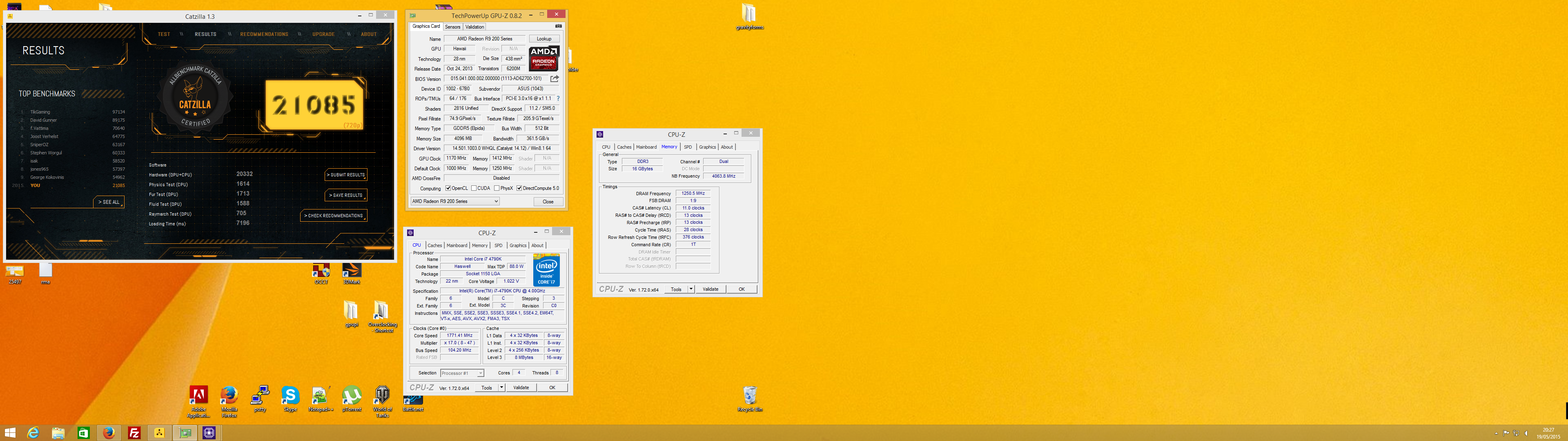Open the 25497 desktop item
Viewport: 1568px width, 441px height.
pos(15,274)
